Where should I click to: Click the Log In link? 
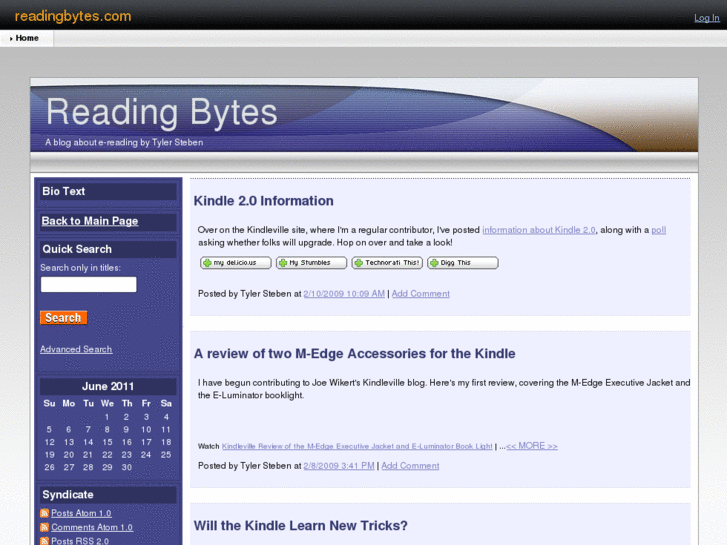click(707, 18)
